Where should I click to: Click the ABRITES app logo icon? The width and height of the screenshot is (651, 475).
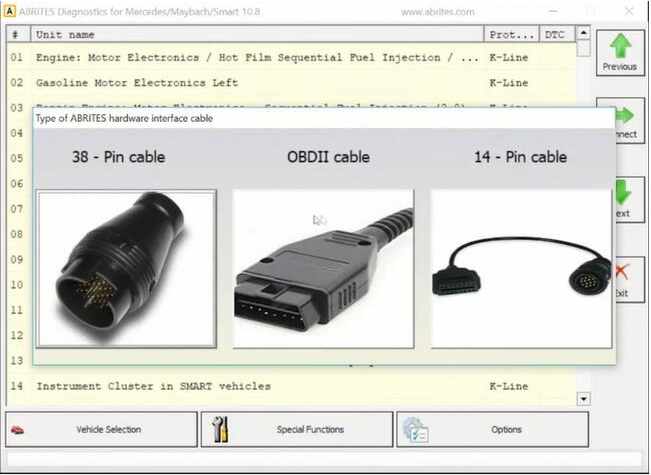click(x=9, y=11)
